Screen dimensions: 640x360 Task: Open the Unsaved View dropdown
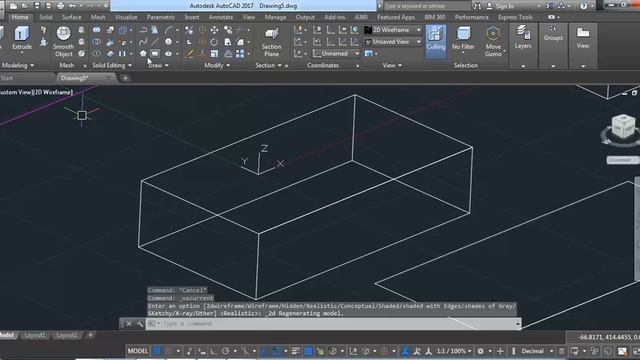point(393,42)
